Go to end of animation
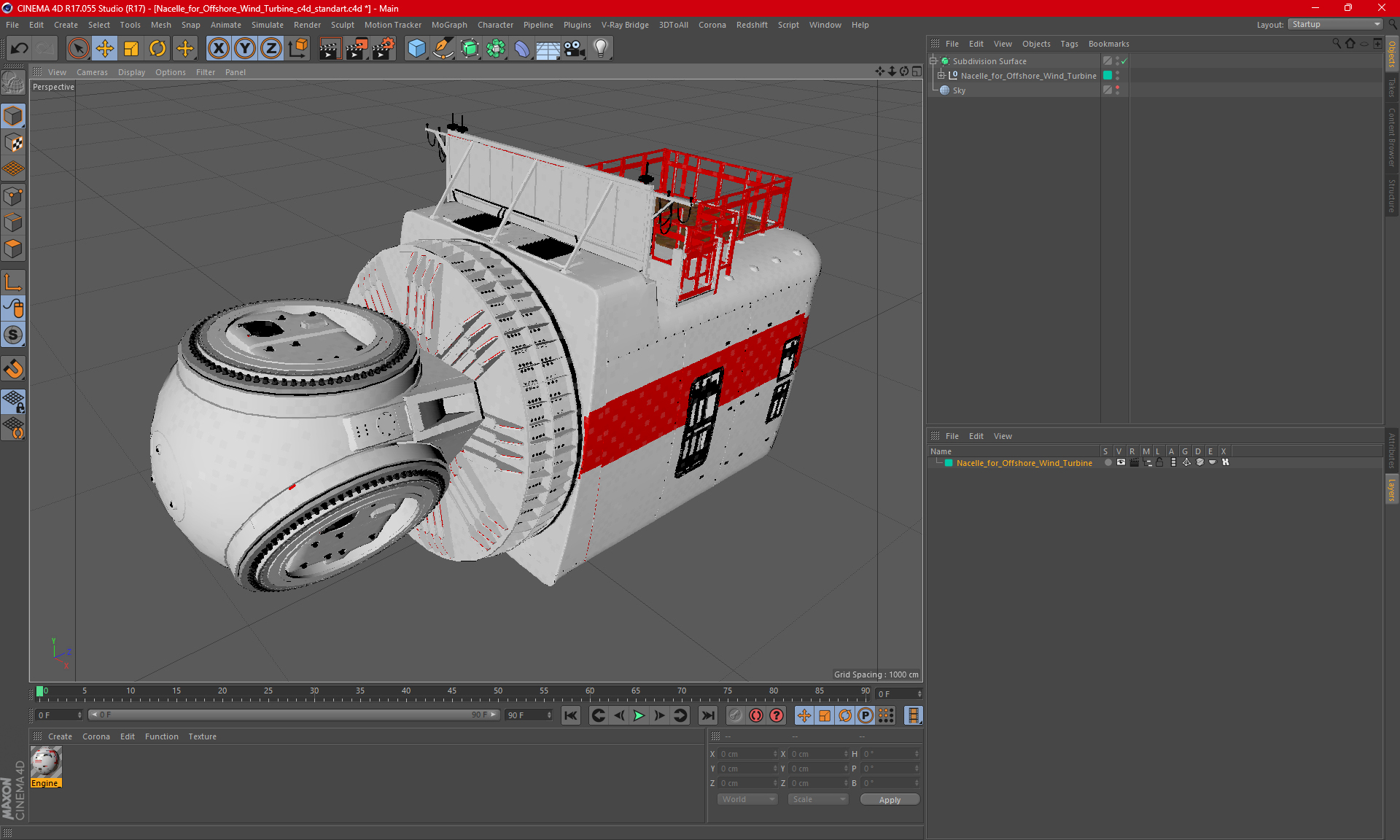 (x=707, y=715)
